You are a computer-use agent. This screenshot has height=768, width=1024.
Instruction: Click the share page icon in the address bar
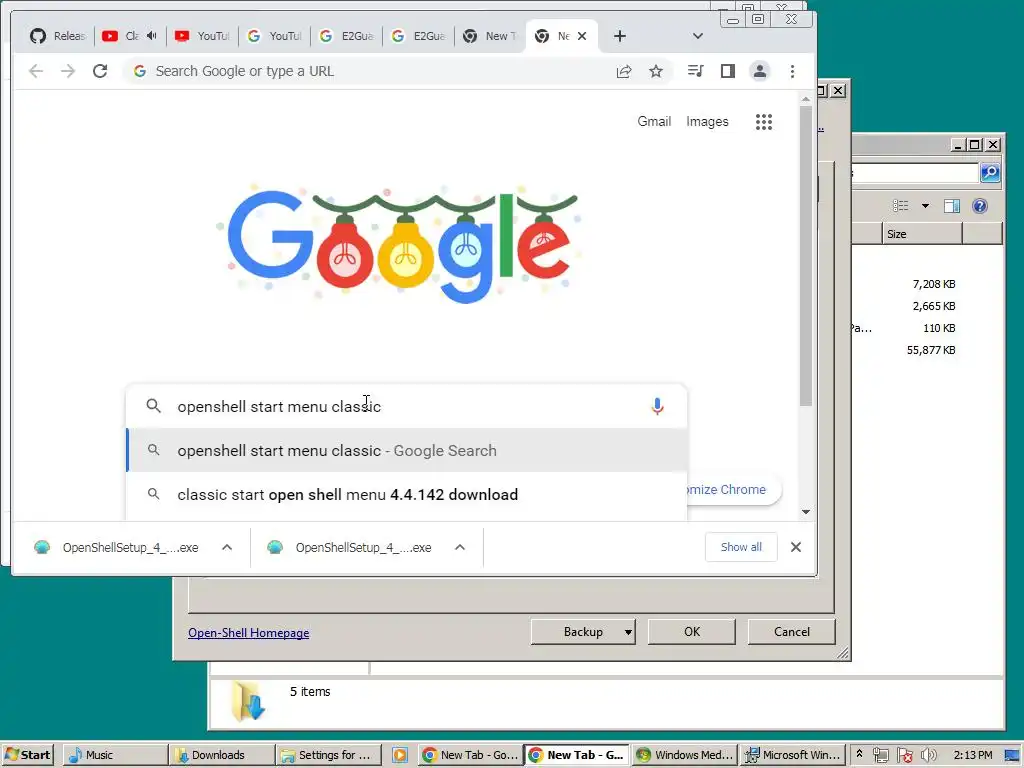tap(624, 71)
